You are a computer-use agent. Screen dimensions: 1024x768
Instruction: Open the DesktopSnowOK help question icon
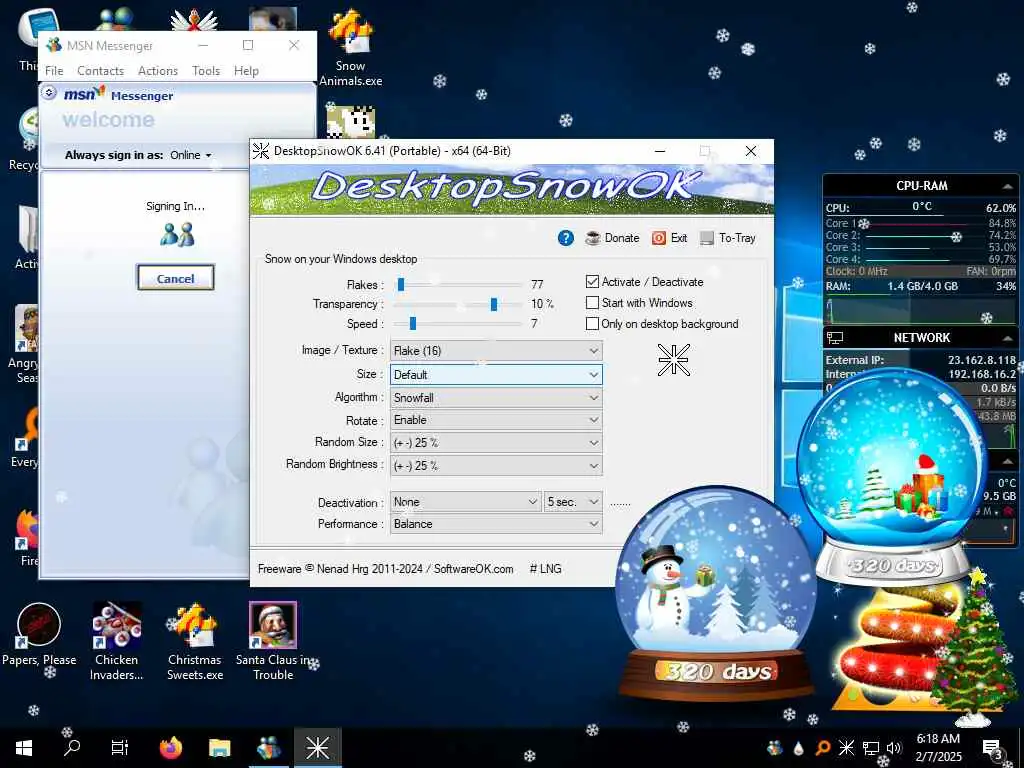(x=566, y=238)
